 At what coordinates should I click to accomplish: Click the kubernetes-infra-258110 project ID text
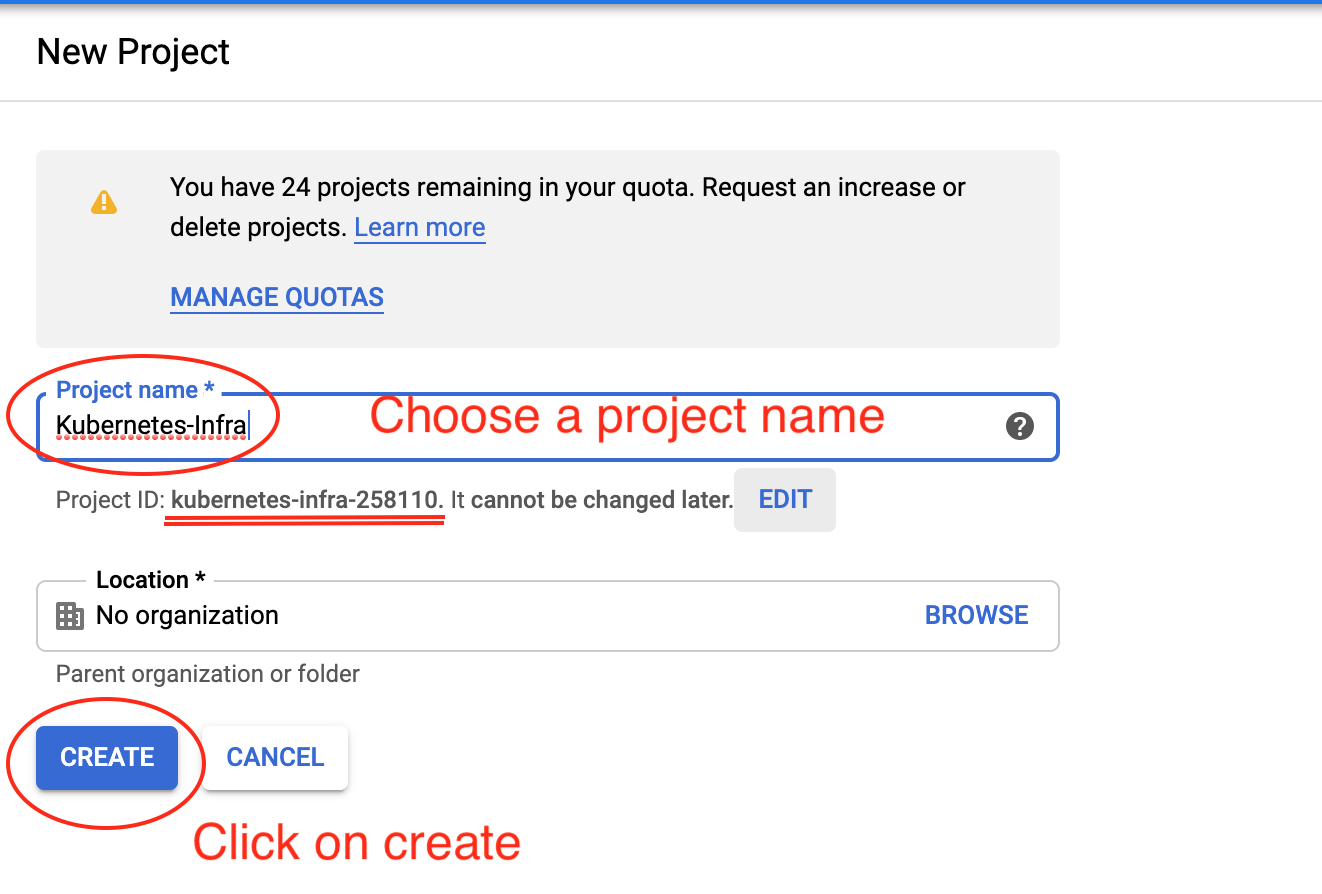pyautogui.click(x=307, y=500)
